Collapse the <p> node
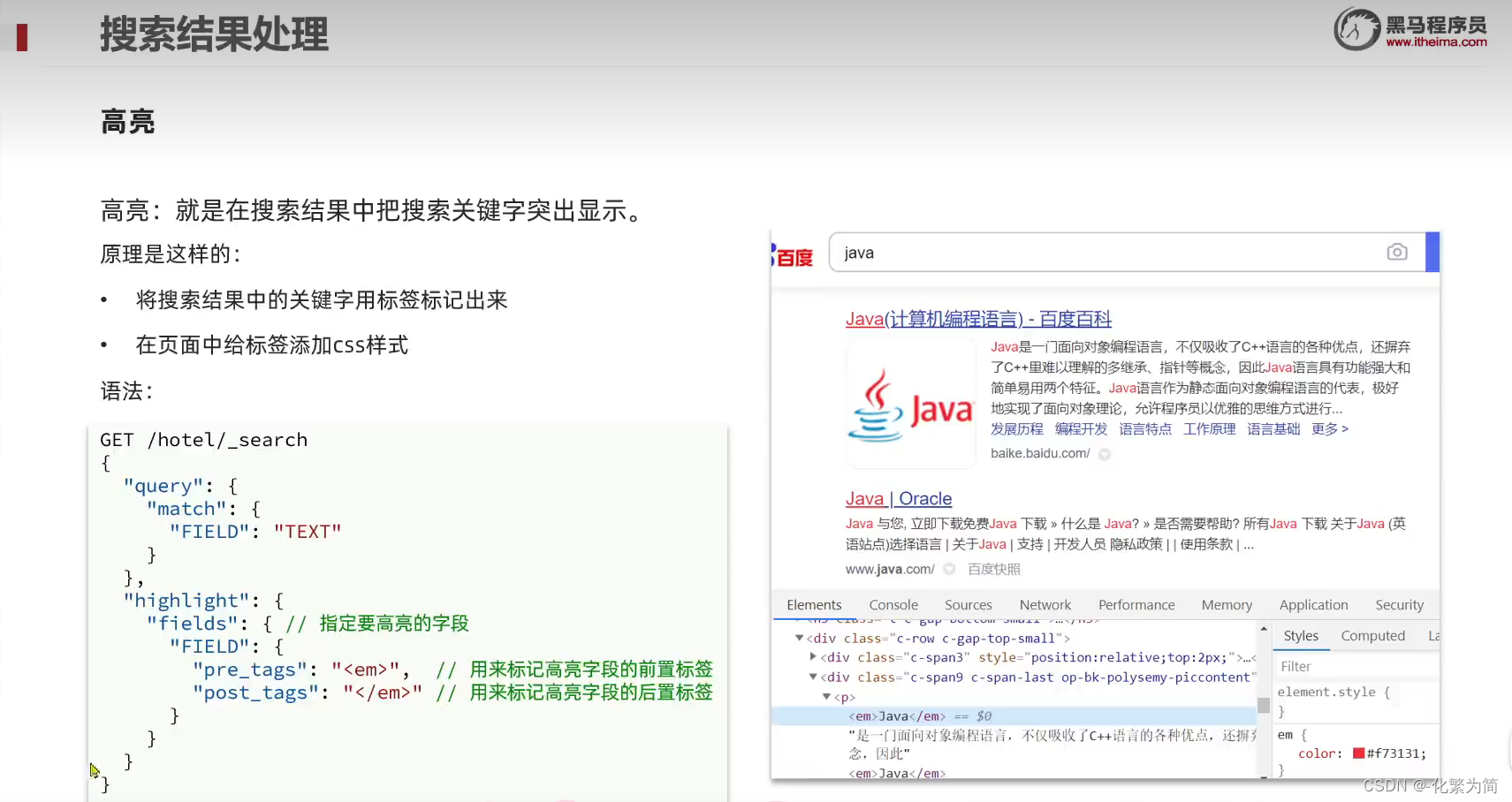 click(827, 697)
